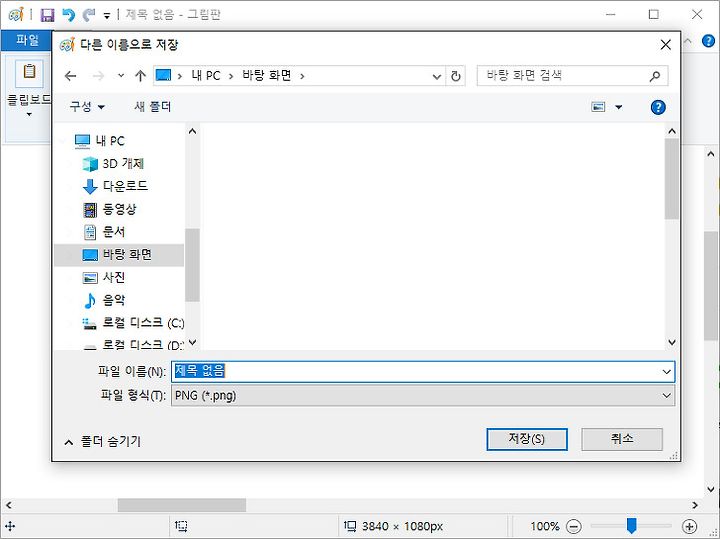Viewport: 720px width, 539px height.
Task: Click the Paint app icon in title bar
Action: coord(16,15)
